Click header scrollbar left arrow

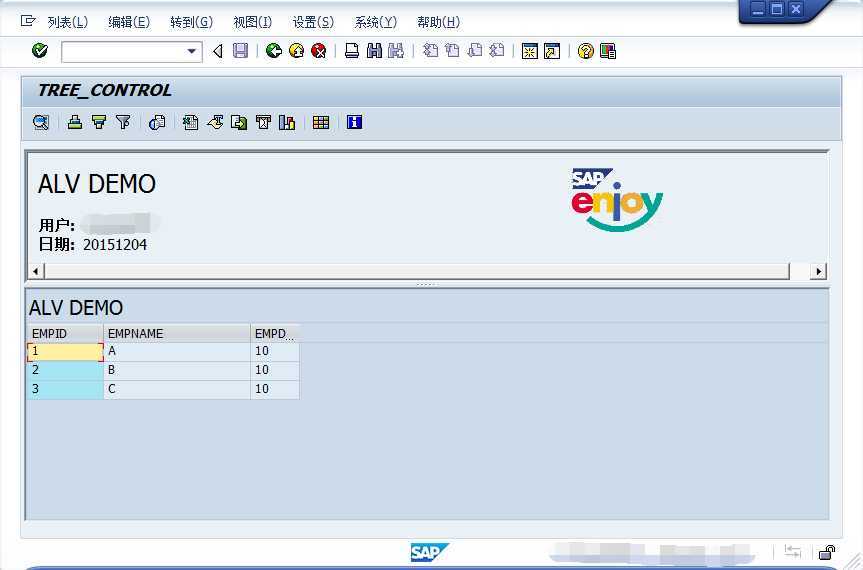(x=36, y=271)
